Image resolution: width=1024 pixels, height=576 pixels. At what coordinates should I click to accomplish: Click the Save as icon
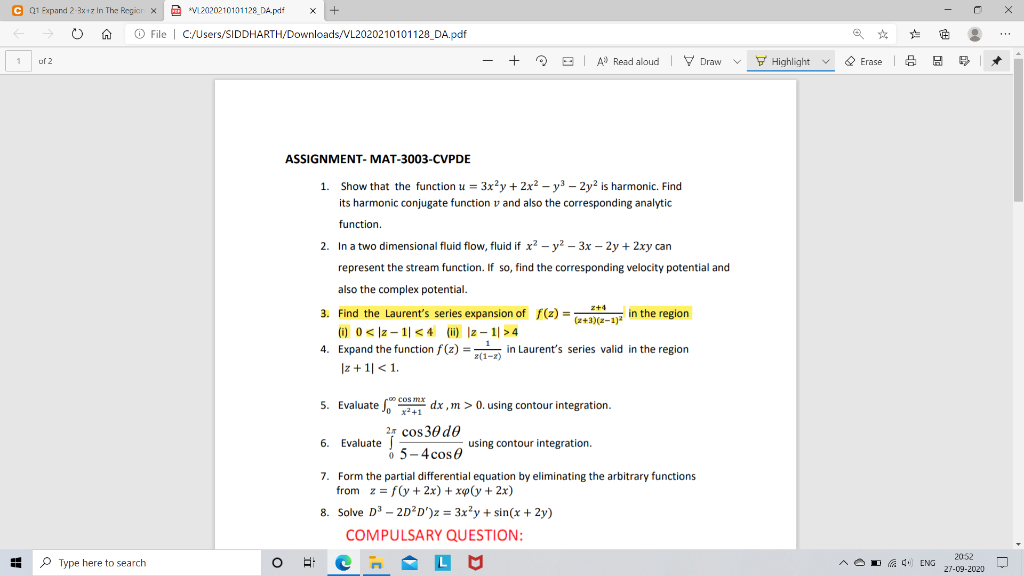(964, 61)
